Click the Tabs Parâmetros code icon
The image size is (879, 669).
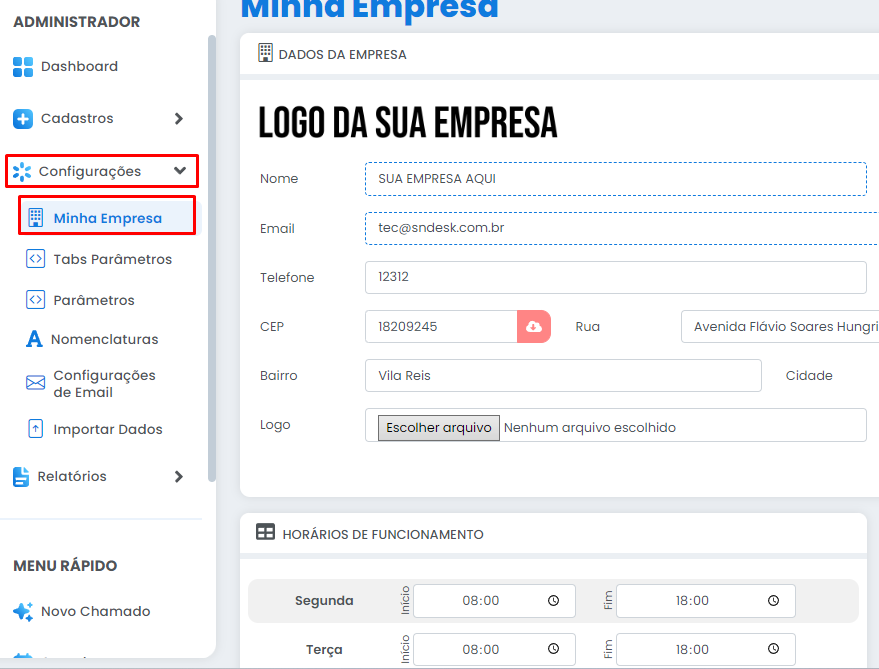point(36,259)
